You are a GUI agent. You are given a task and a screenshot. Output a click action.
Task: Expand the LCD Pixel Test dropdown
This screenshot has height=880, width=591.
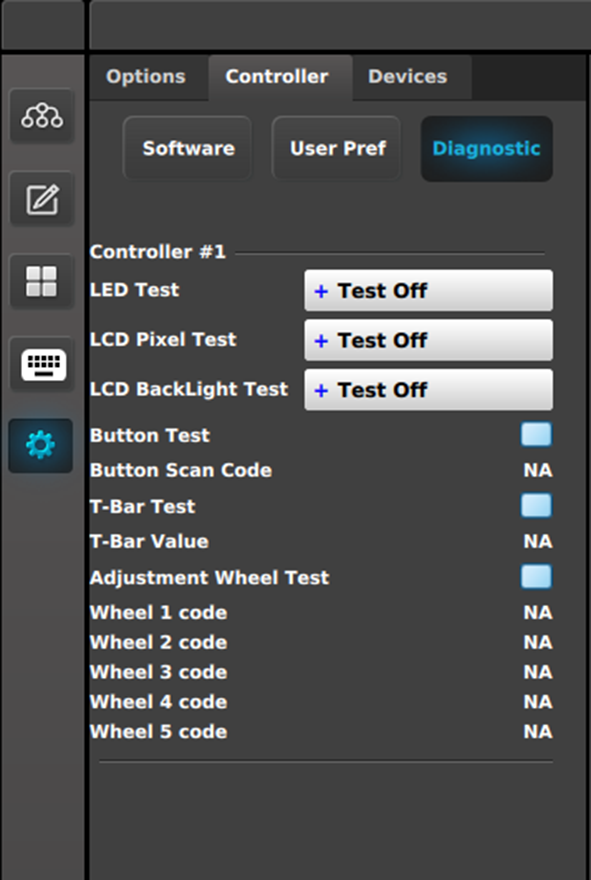[428, 340]
